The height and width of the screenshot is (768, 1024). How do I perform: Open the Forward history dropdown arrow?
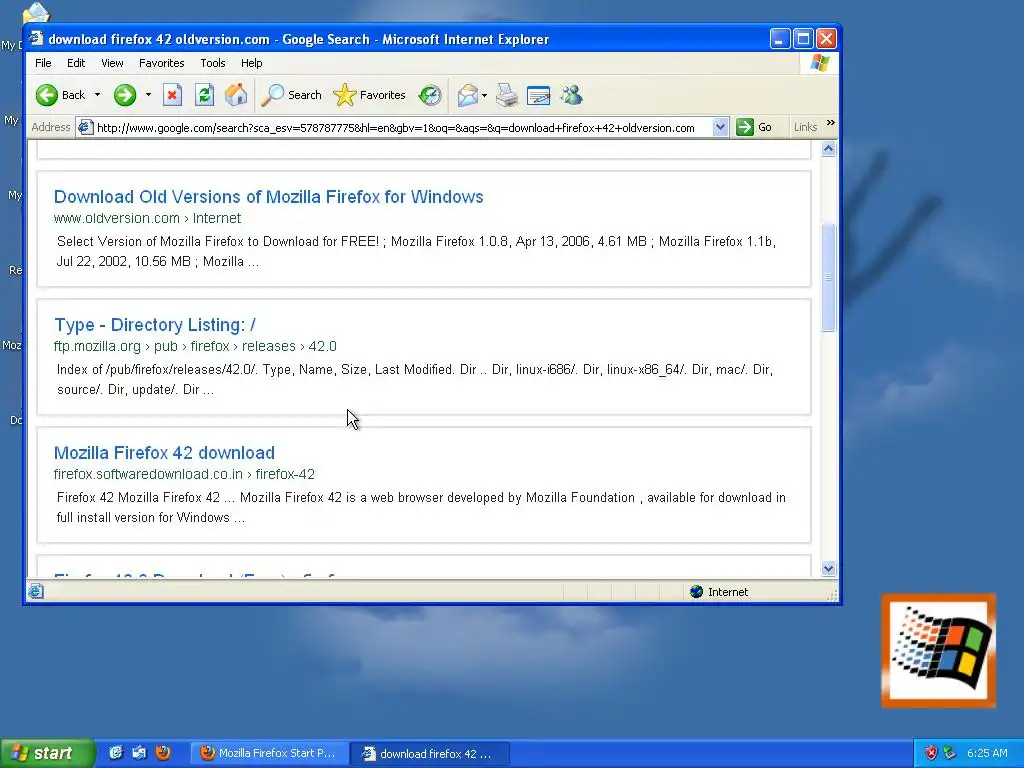coord(148,95)
